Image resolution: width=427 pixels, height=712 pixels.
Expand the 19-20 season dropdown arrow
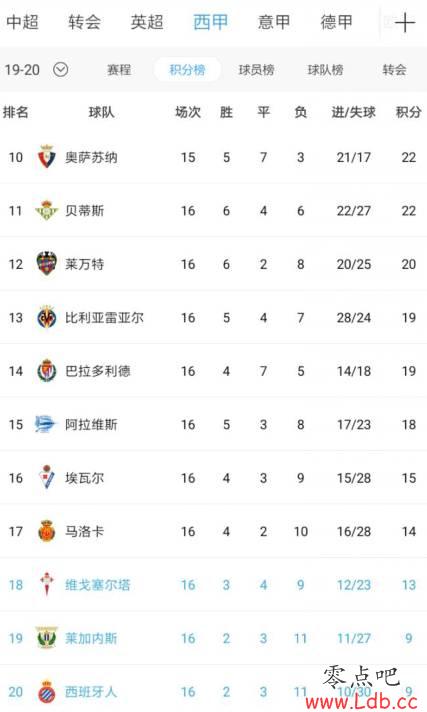tap(60, 70)
